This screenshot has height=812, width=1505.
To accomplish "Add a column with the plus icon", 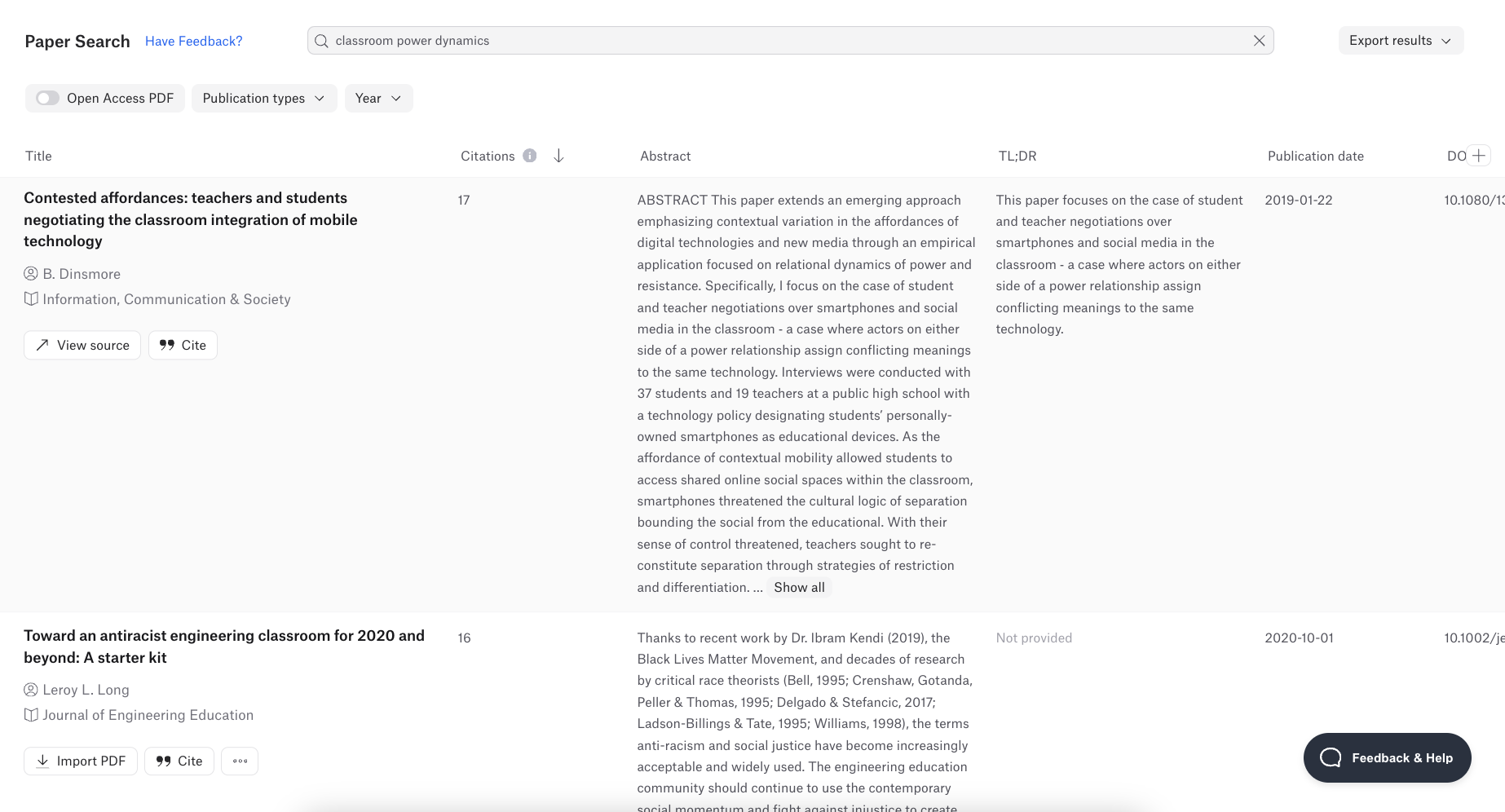I will coord(1479,156).
